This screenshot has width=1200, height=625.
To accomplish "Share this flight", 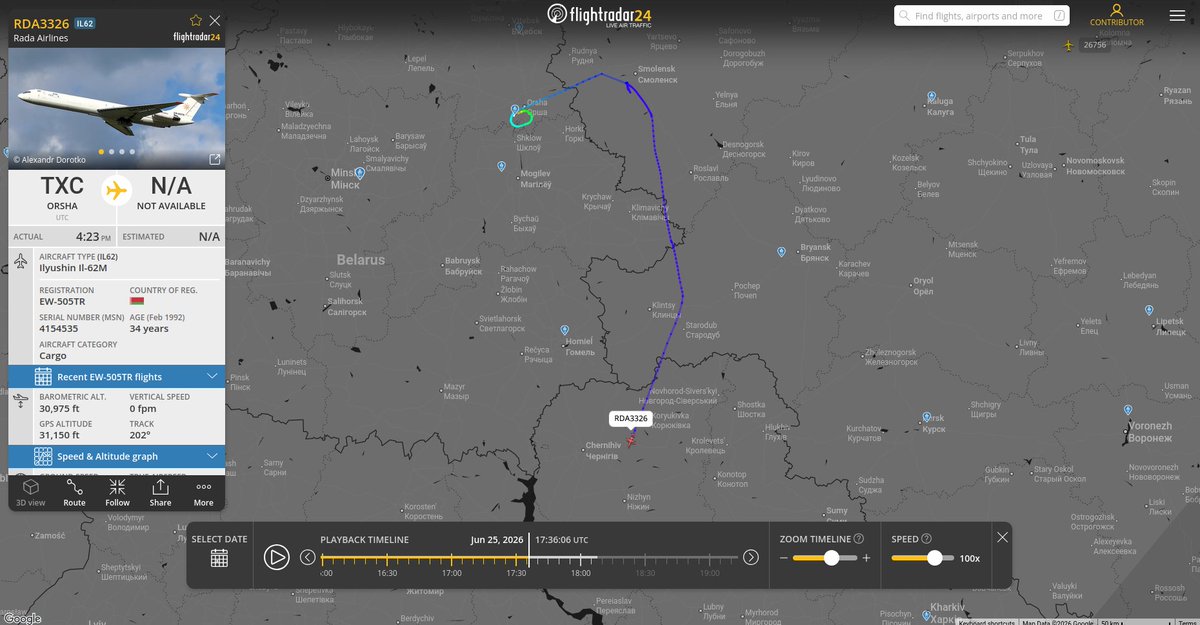I will coord(161,492).
